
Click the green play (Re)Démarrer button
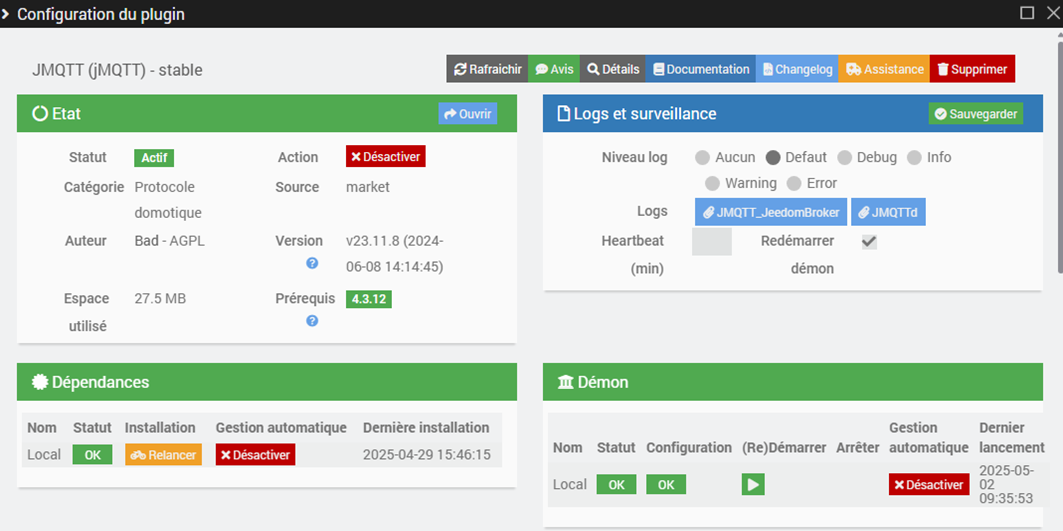point(753,485)
